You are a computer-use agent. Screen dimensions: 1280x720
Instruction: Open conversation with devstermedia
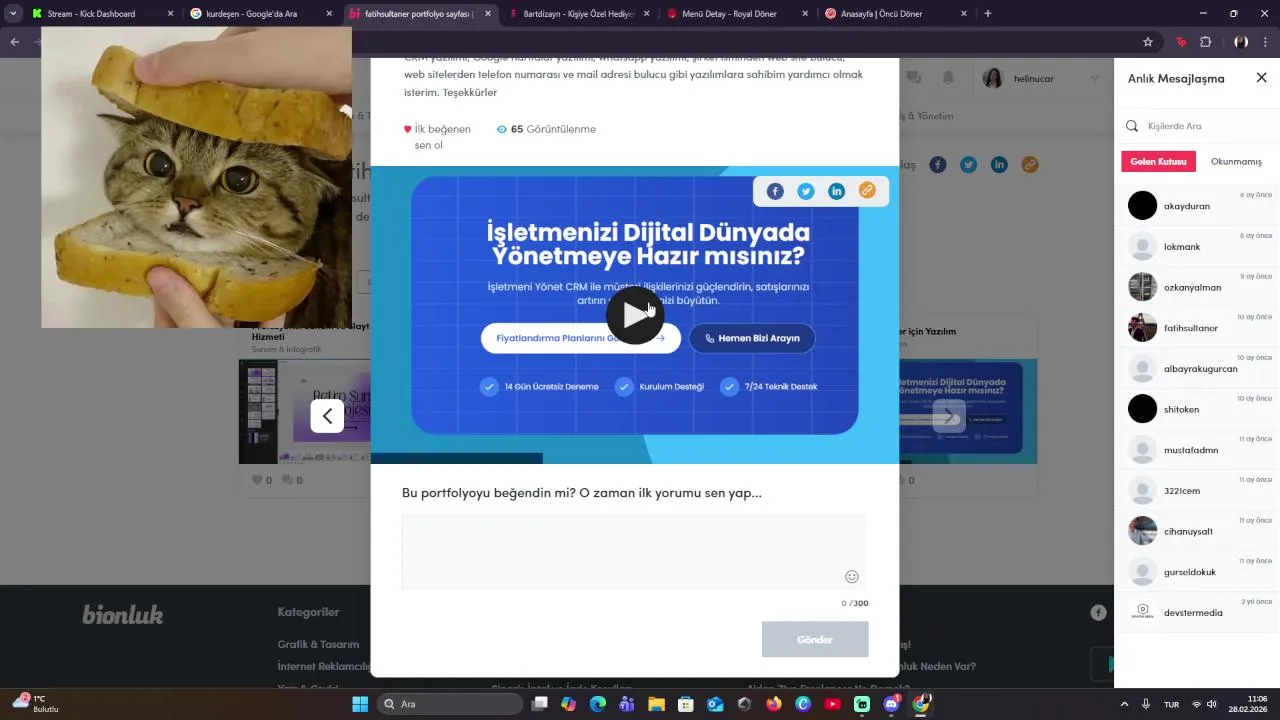(1197, 612)
